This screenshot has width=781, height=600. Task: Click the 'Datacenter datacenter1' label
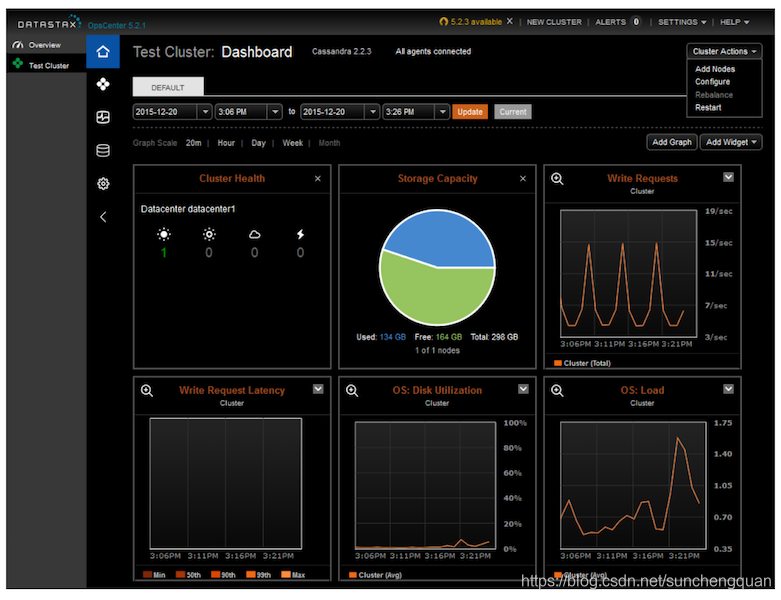coord(188,209)
